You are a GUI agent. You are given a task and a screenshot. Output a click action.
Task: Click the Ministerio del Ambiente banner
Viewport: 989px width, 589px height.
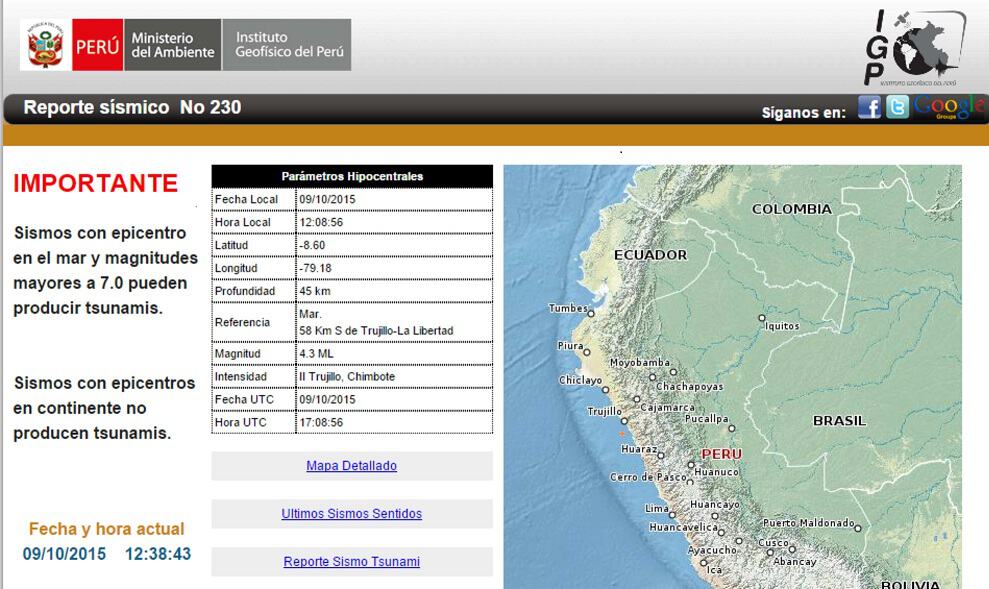(172, 46)
